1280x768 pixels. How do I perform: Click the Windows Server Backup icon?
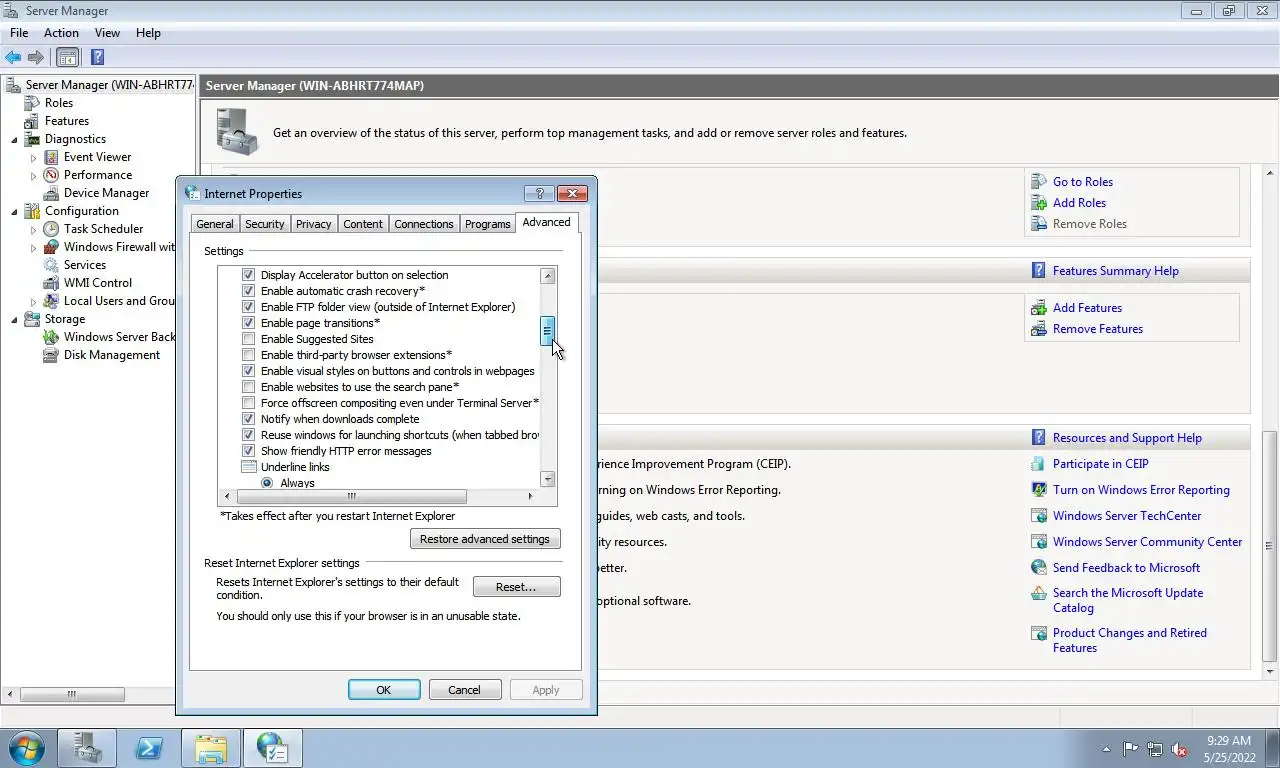(x=52, y=337)
